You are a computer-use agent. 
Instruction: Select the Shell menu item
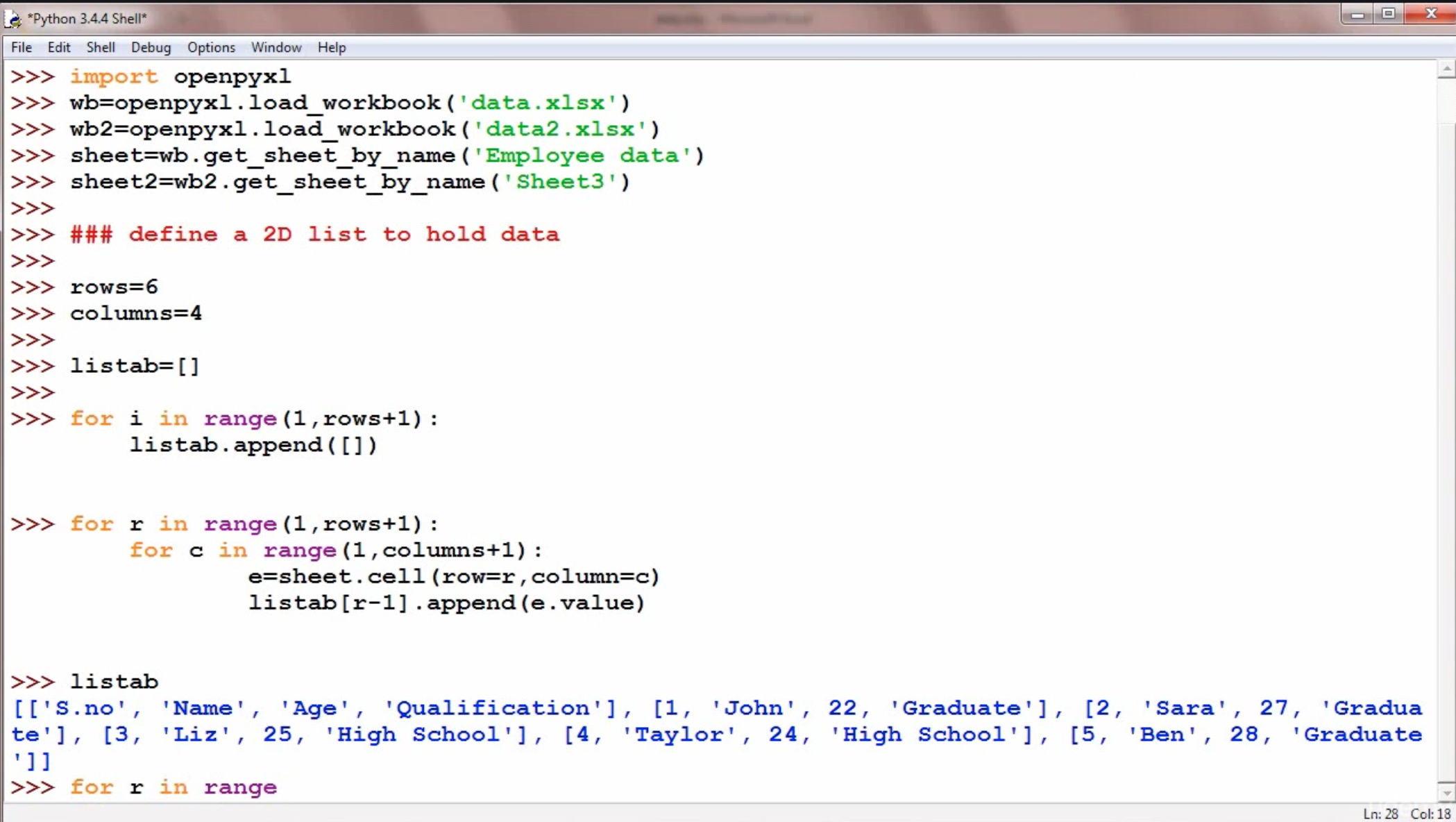click(100, 47)
